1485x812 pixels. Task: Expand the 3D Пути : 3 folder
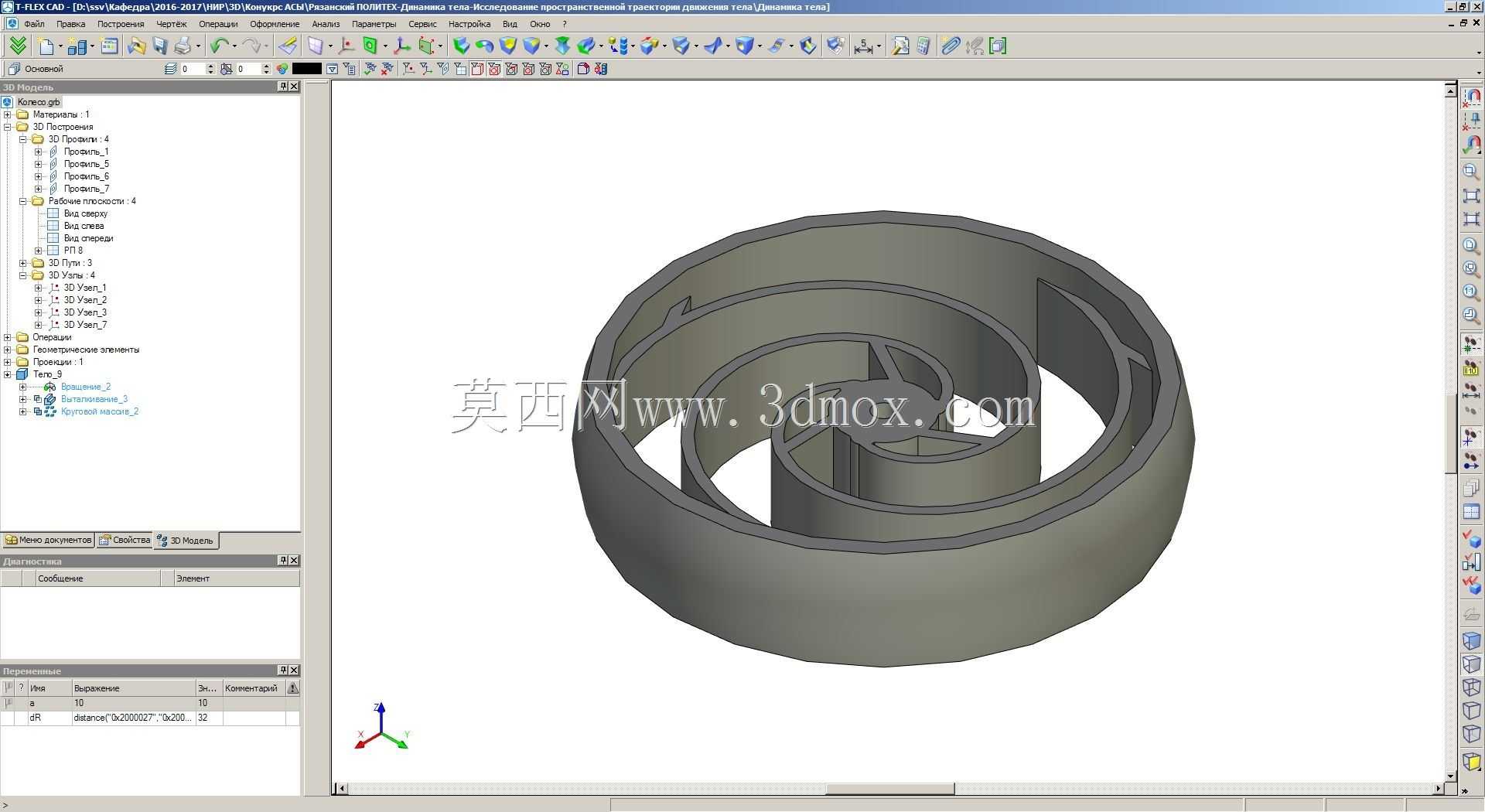pyautogui.click(x=23, y=263)
